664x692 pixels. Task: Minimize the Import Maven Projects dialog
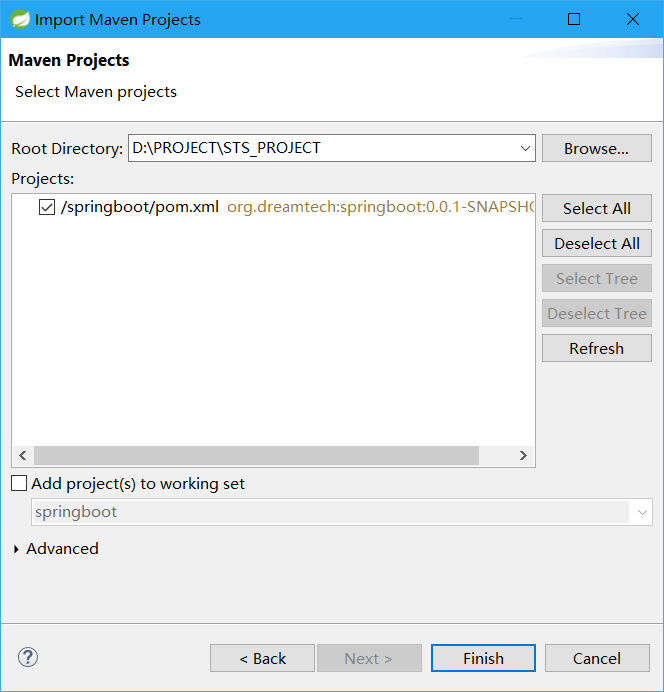tap(515, 19)
